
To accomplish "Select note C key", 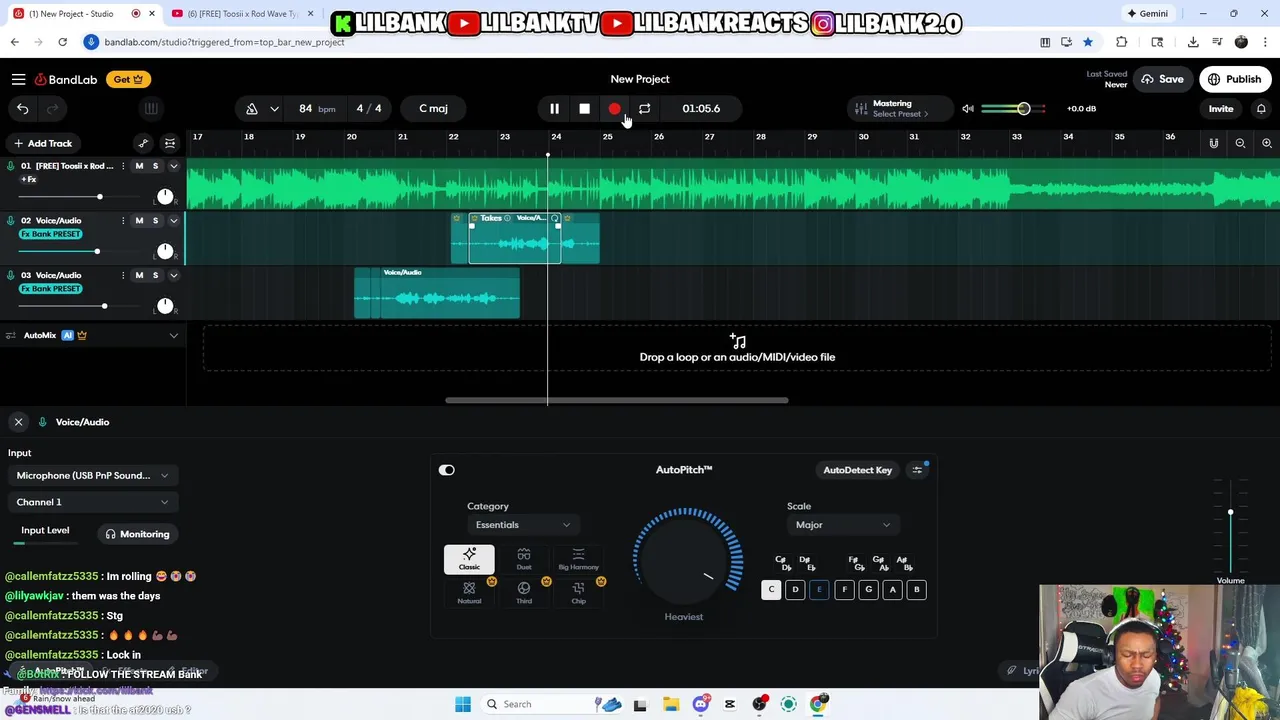I will pos(771,590).
